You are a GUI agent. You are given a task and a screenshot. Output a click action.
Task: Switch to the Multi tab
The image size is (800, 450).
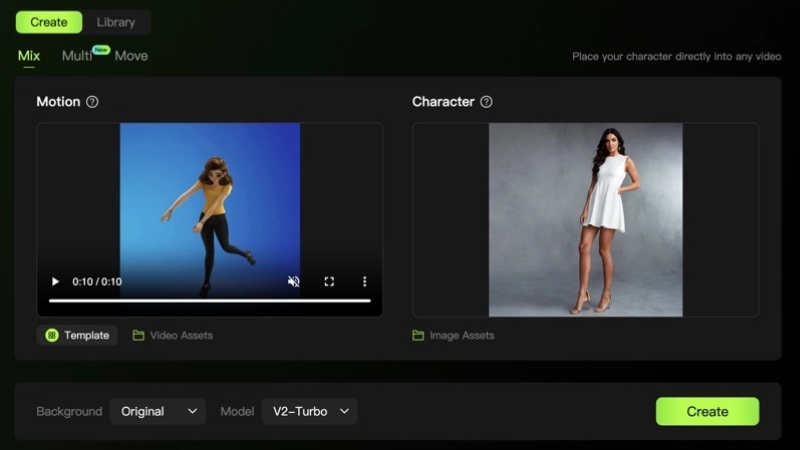coord(77,56)
